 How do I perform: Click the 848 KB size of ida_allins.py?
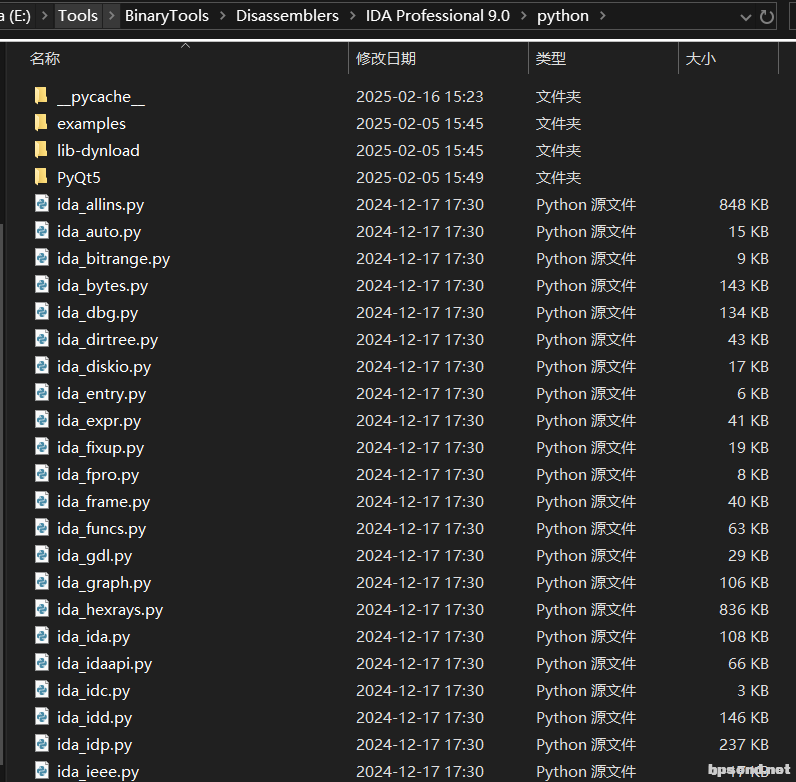pos(743,205)
